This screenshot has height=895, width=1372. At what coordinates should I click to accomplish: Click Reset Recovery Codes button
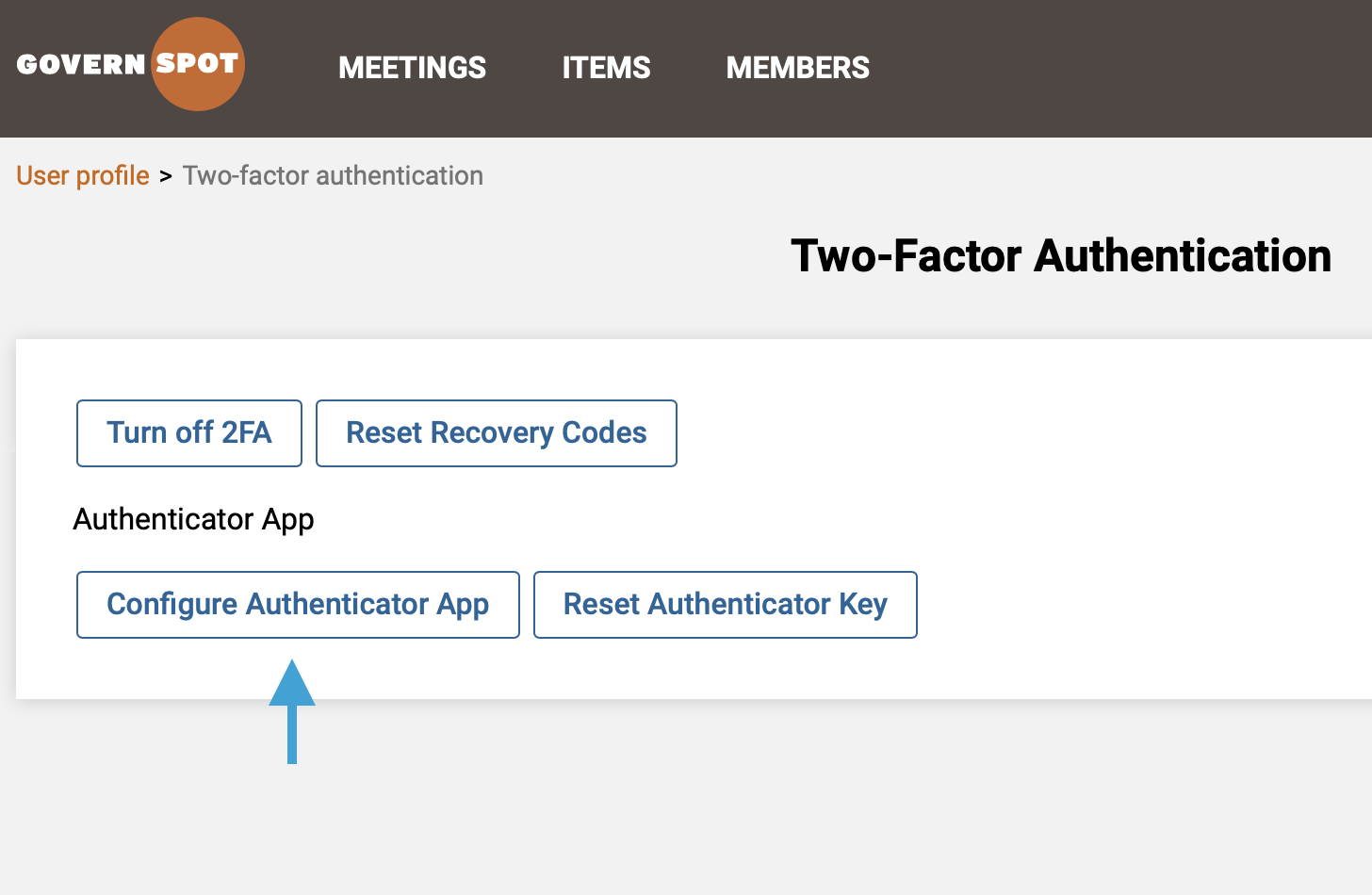(497, 433)
